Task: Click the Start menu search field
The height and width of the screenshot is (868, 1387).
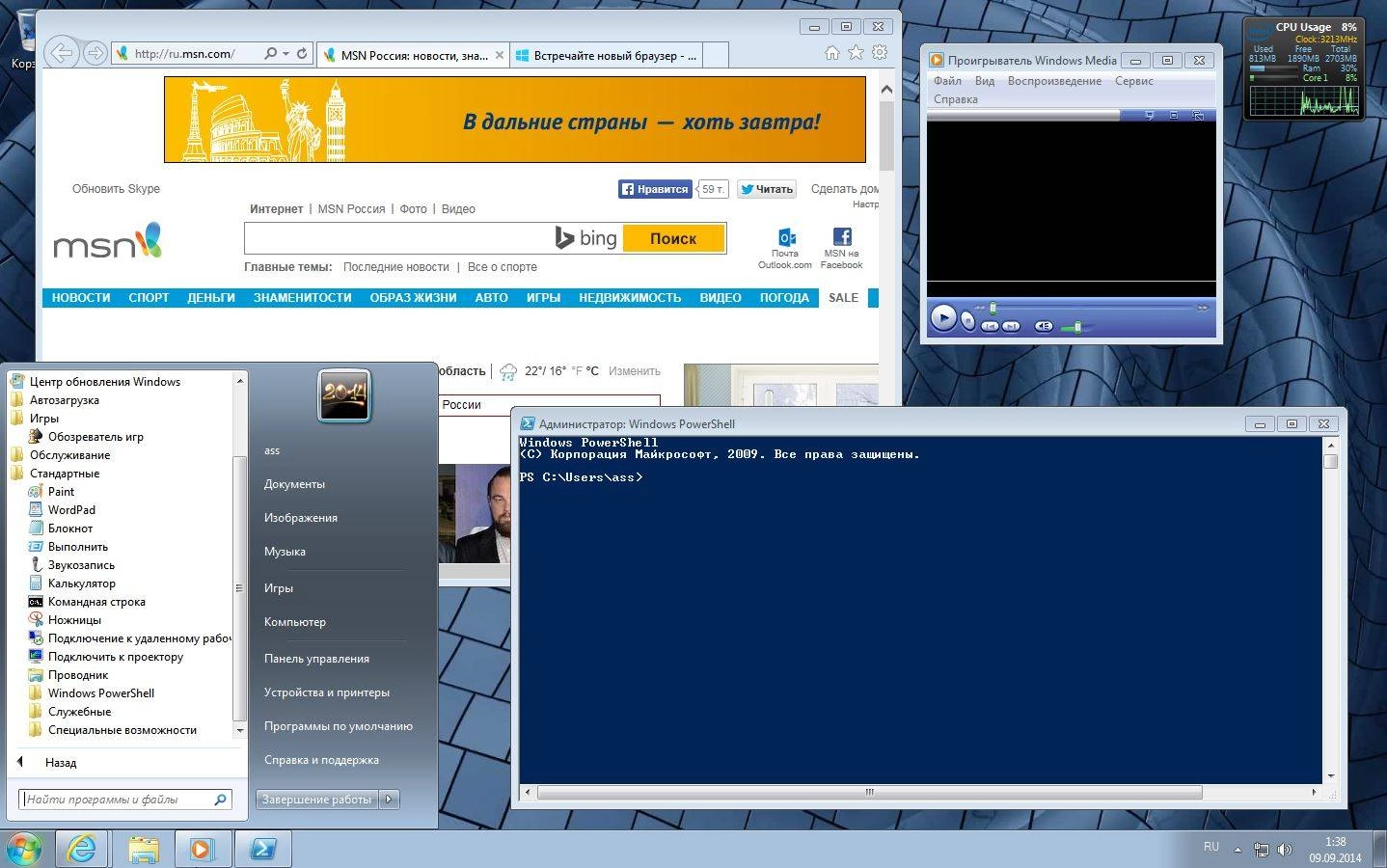Action: coord(125,800)
